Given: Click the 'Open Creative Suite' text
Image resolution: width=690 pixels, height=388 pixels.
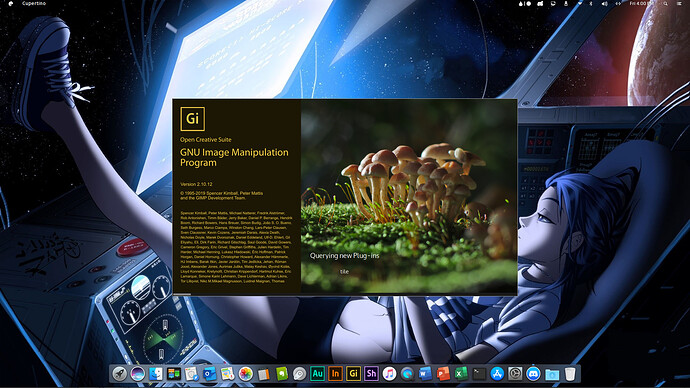Looking at the screenshot, I should (206, 139).
